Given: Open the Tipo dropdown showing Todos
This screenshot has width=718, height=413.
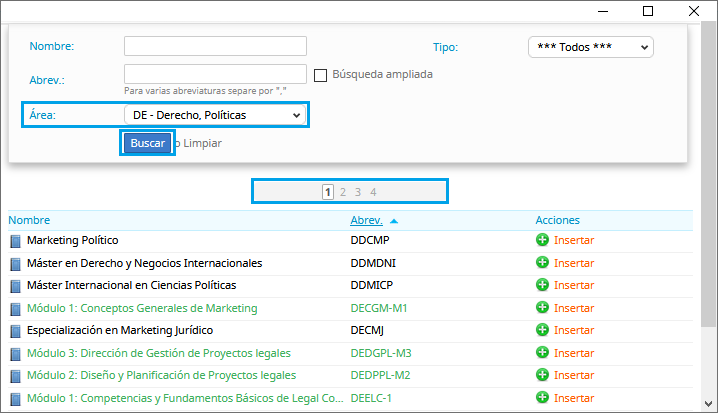Looking at the screenshot, I should [x=591, y=47].
